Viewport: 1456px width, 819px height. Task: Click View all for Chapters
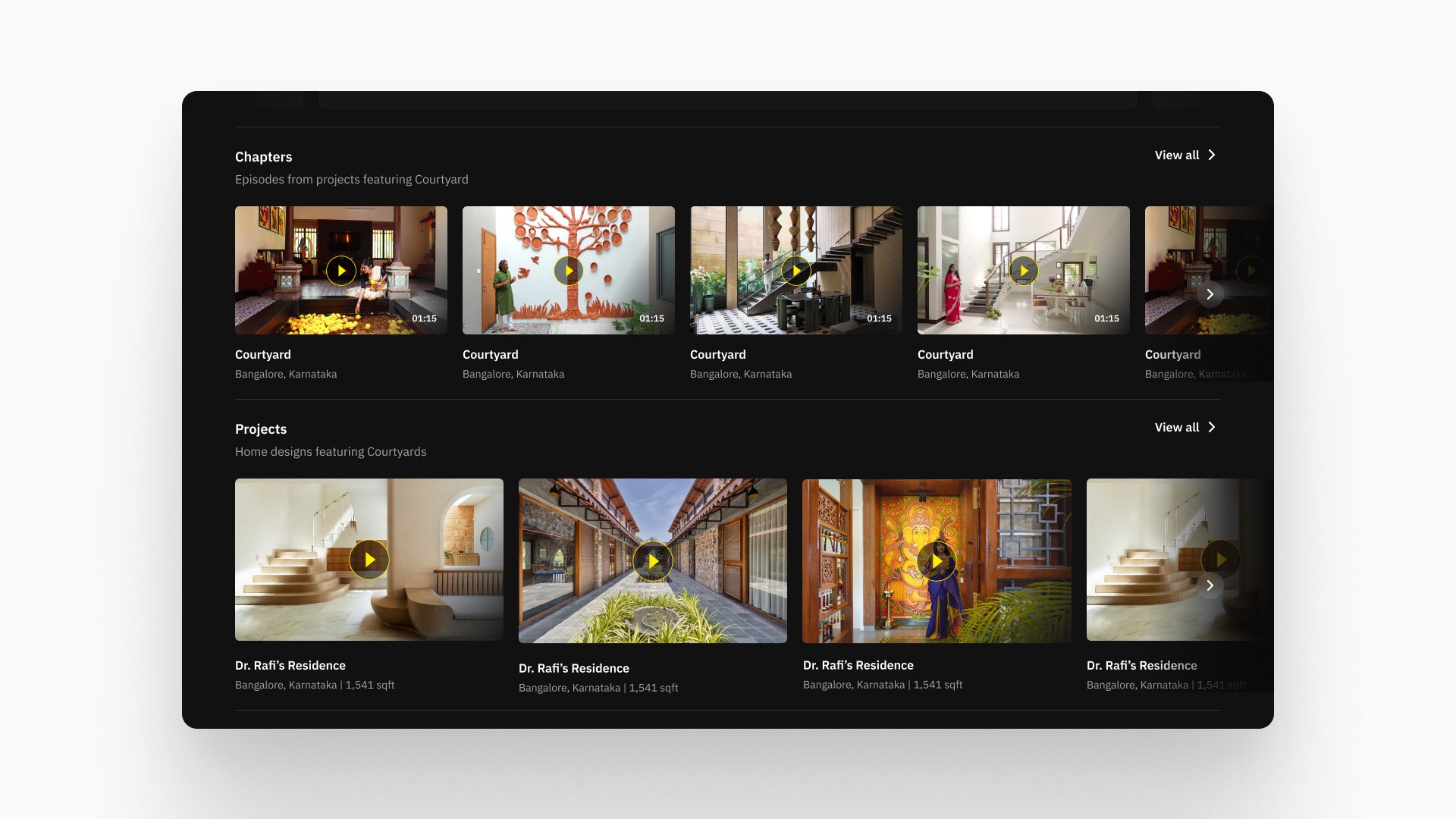[1176, 155]
